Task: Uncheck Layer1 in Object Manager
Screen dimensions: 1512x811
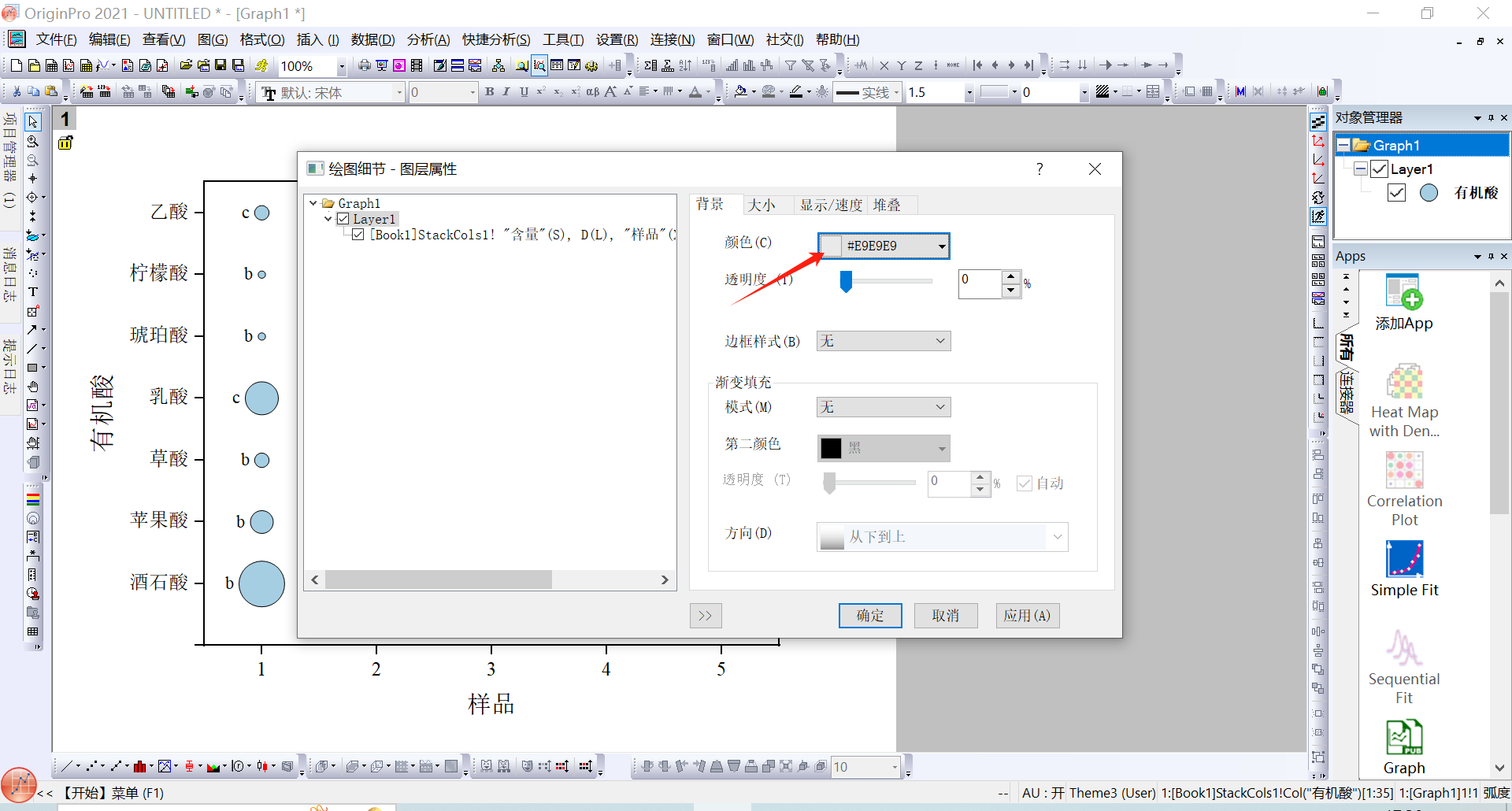Action: (x=1379, y=169)
